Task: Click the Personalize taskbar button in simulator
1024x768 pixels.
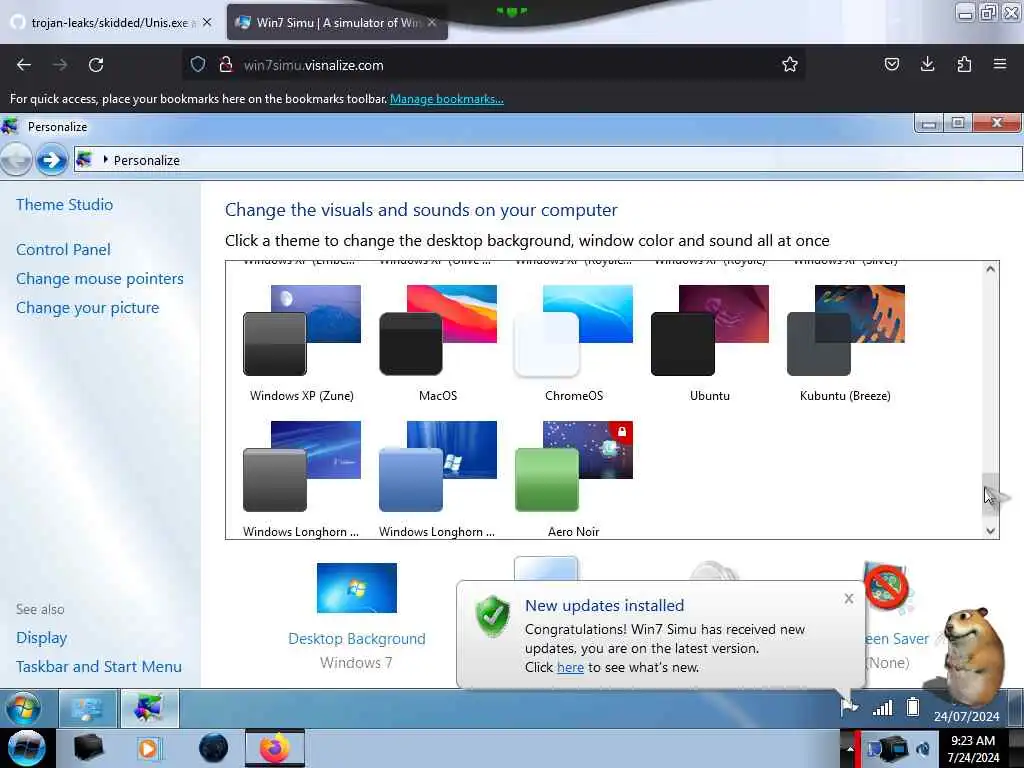Action: (149, 708)
